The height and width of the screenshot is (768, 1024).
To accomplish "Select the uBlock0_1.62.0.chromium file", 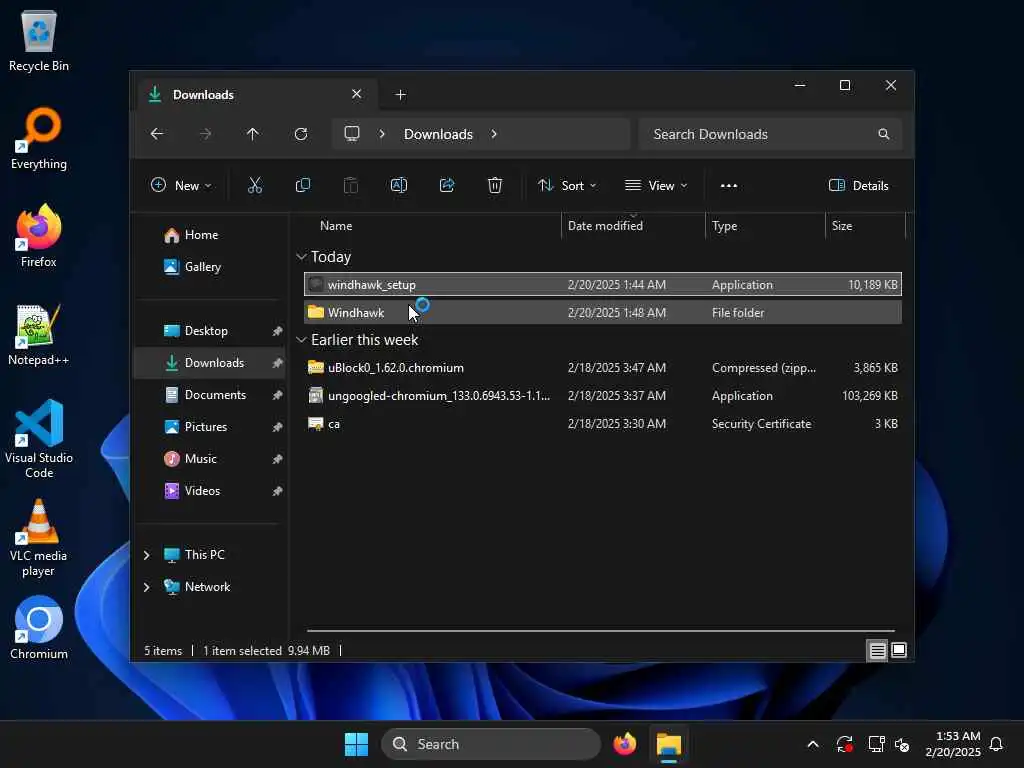I will point(603,368).
